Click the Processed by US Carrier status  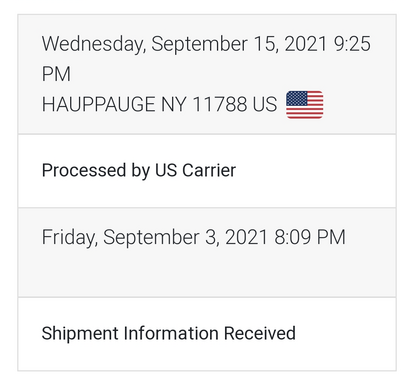click(139, 171)
